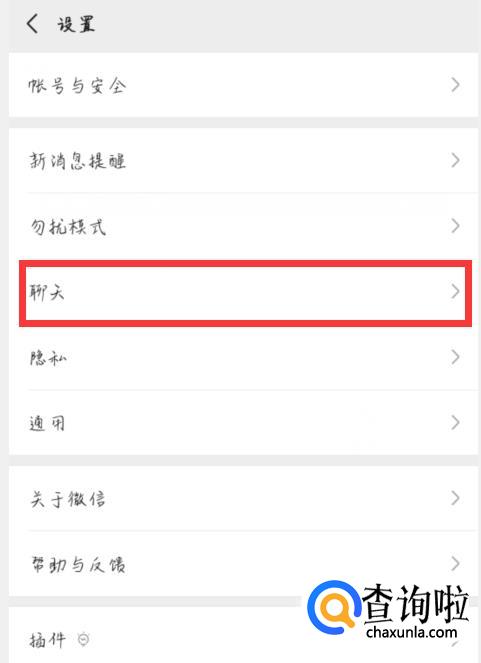Image resolution: width=481 pixels, height=663 pixels.
Task: Open the highlighted 聊天 settings
Action: [245, 293]
